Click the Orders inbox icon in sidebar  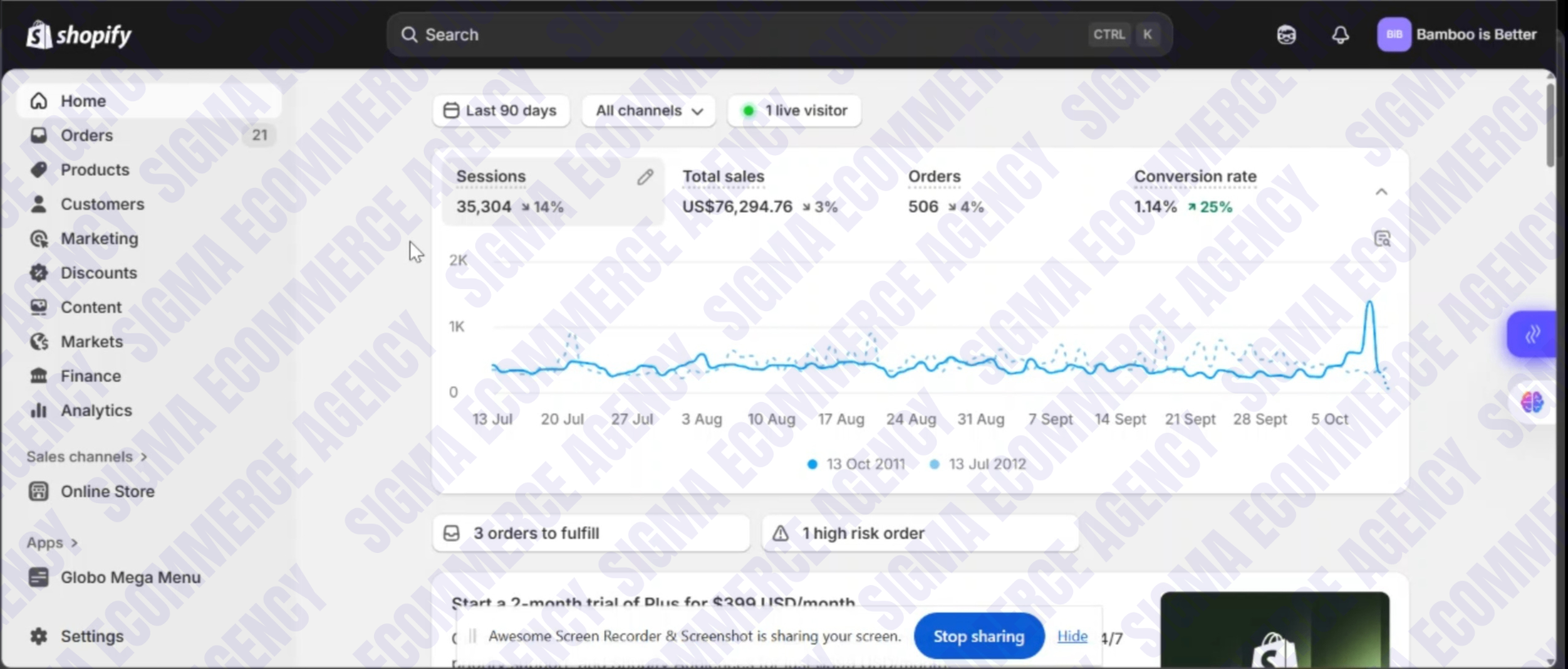pos(38,136)
